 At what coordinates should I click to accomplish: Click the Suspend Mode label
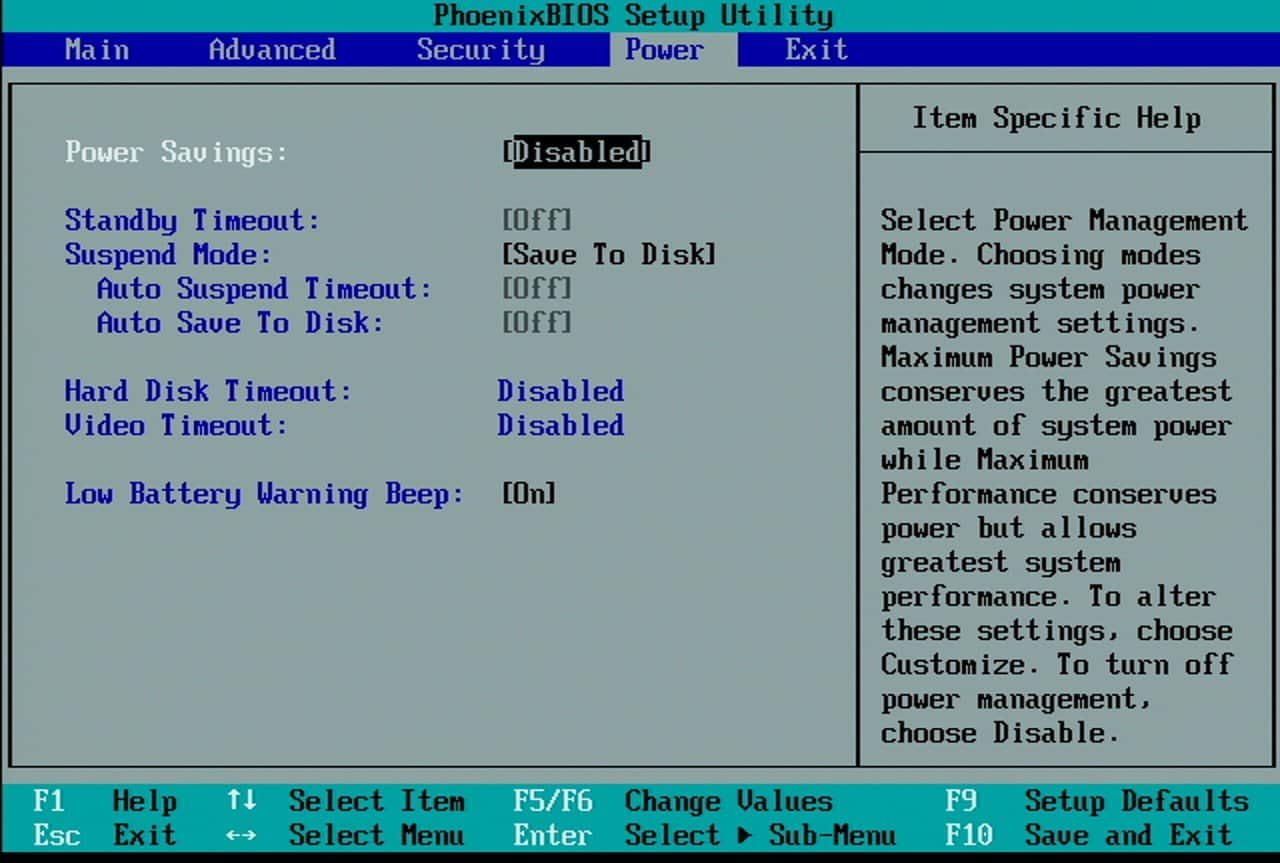[168, 254]
